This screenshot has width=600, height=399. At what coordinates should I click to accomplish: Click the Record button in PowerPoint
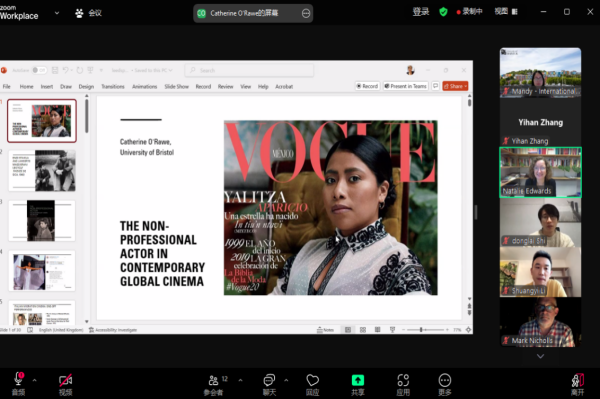coord(367,86)
